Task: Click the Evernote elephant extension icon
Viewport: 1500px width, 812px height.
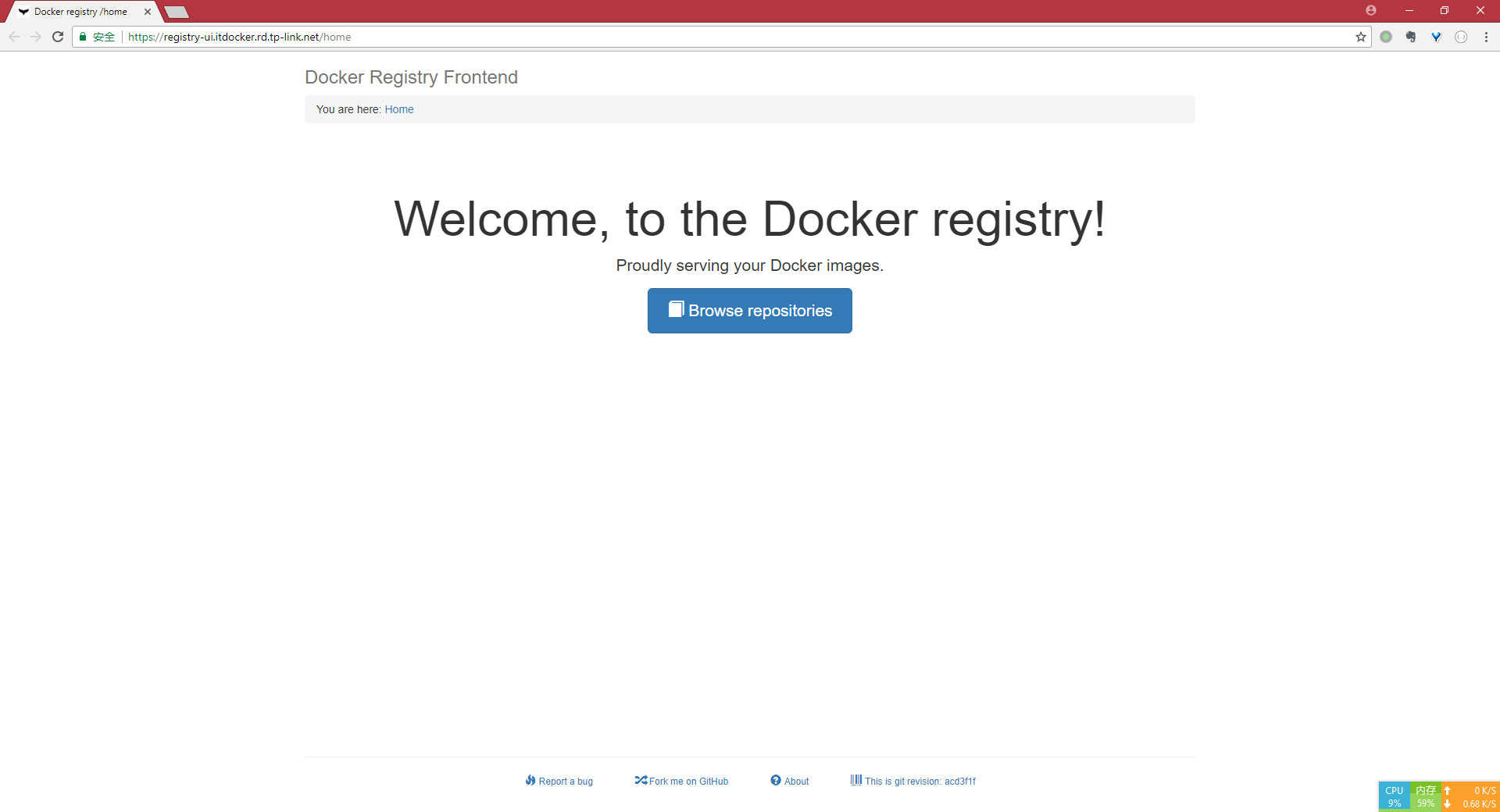Action: coord(1411,37)
